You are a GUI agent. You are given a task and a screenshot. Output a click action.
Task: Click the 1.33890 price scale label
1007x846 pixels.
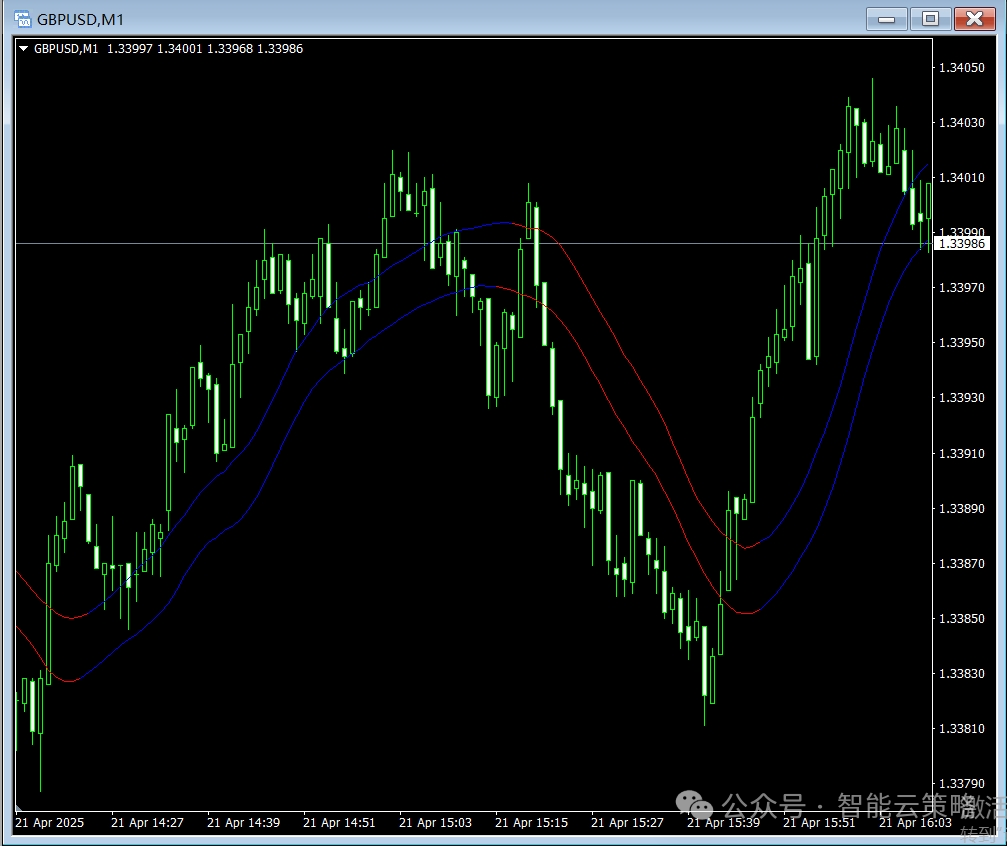pos(961,509)
